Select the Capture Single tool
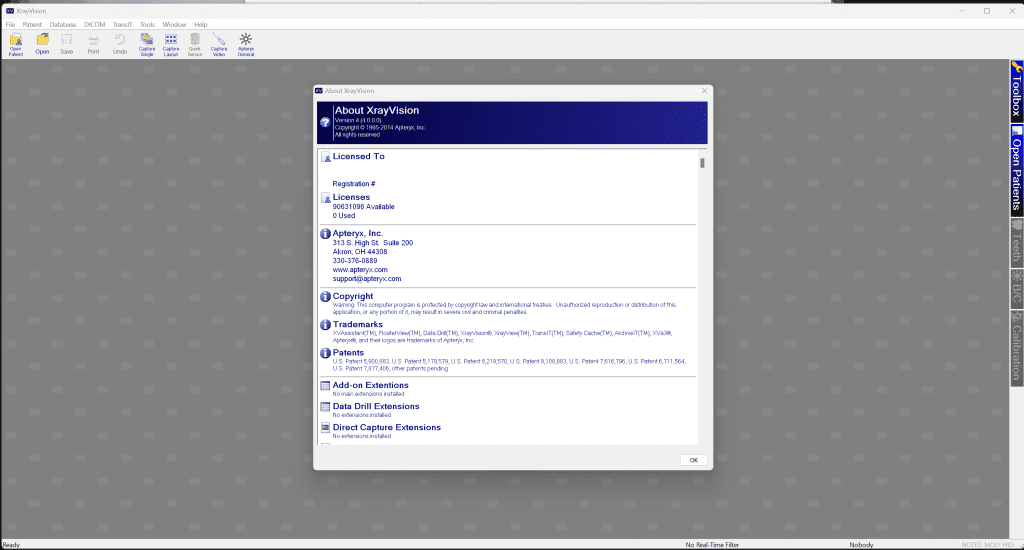Viewport: 1024px width, 550px height. [x=147, y=43]
